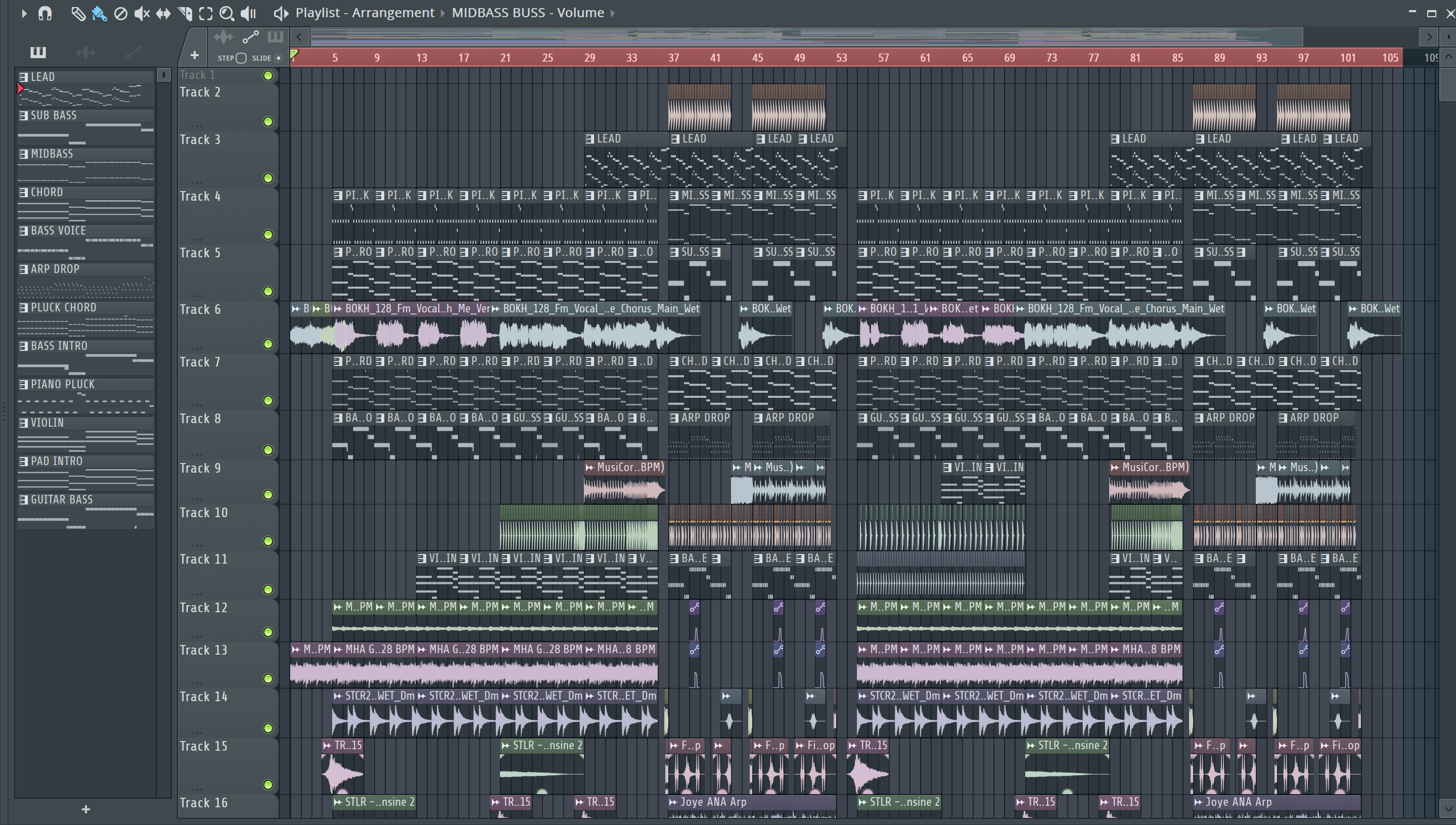The image size is (1456, 825).
Task: Open the VIOLIN pattern icon menu in picker
Action: point(23,423)
